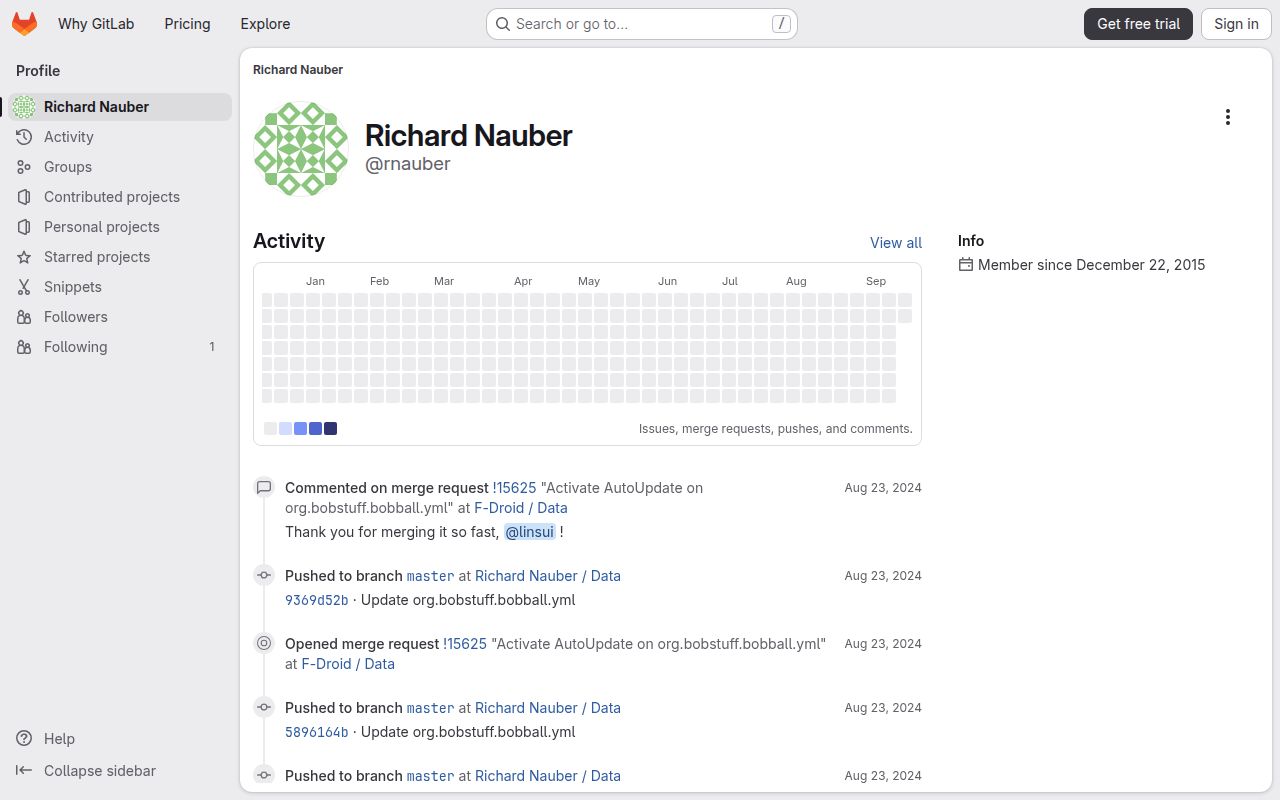Click commit icon for 9369d52b push
The width and height of the screenshot is (1280, 800).
(x=264, y=576)
